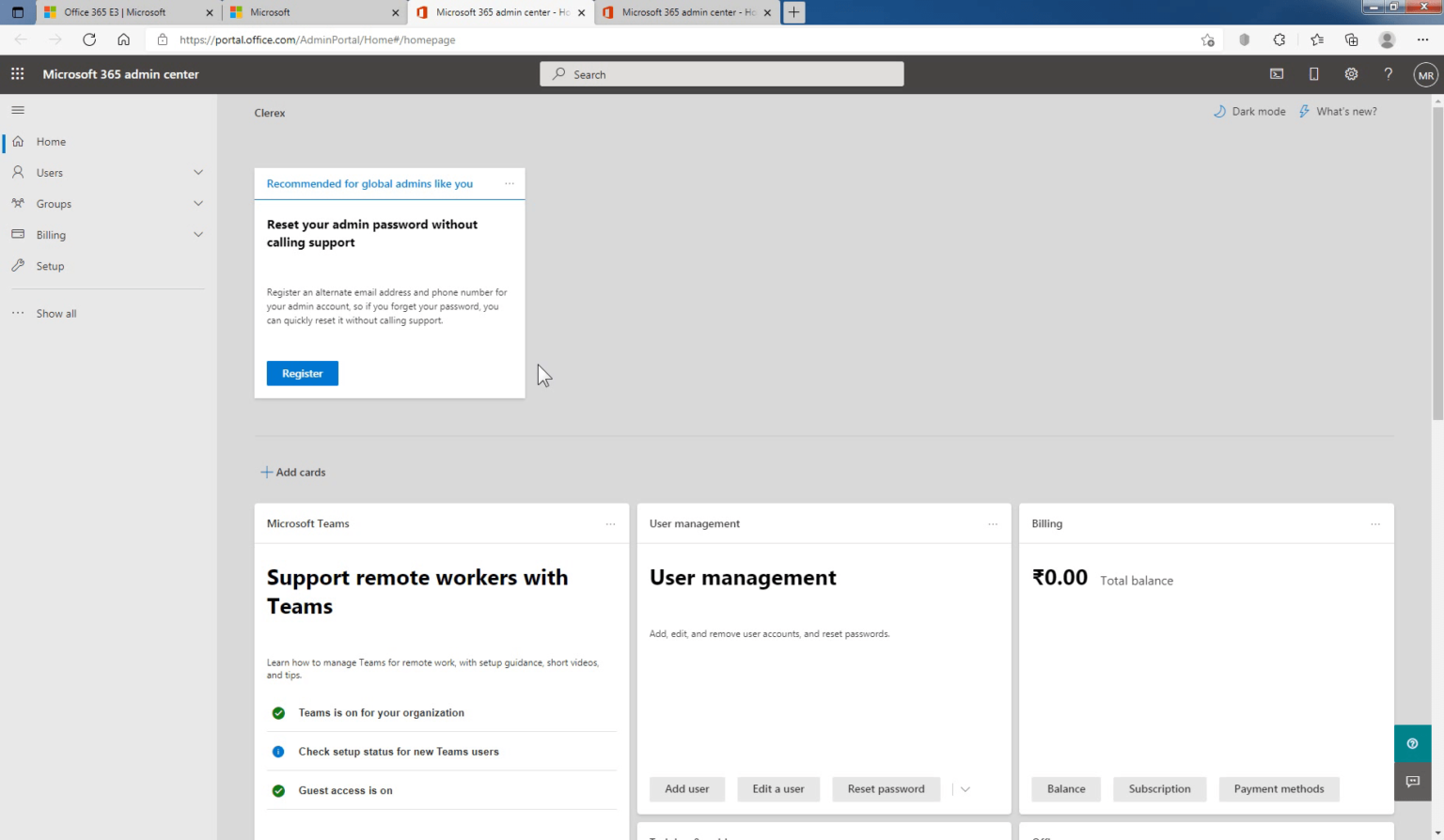This screenshot has height=840, width=1444.
Task: Expand the Billing section in sidebar
Action: click(198, 234)
